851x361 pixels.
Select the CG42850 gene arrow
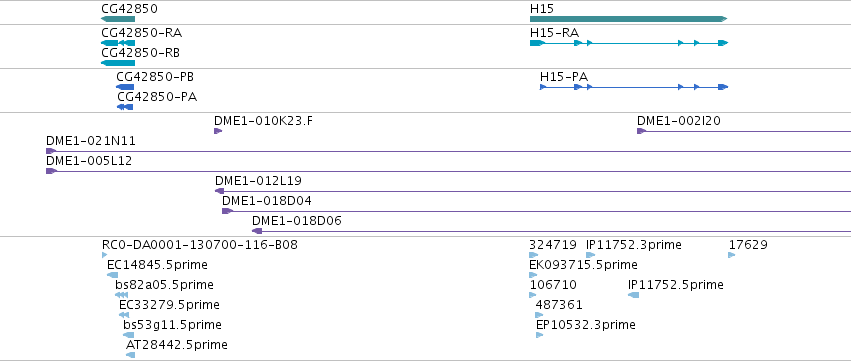[x=118, y=19]
